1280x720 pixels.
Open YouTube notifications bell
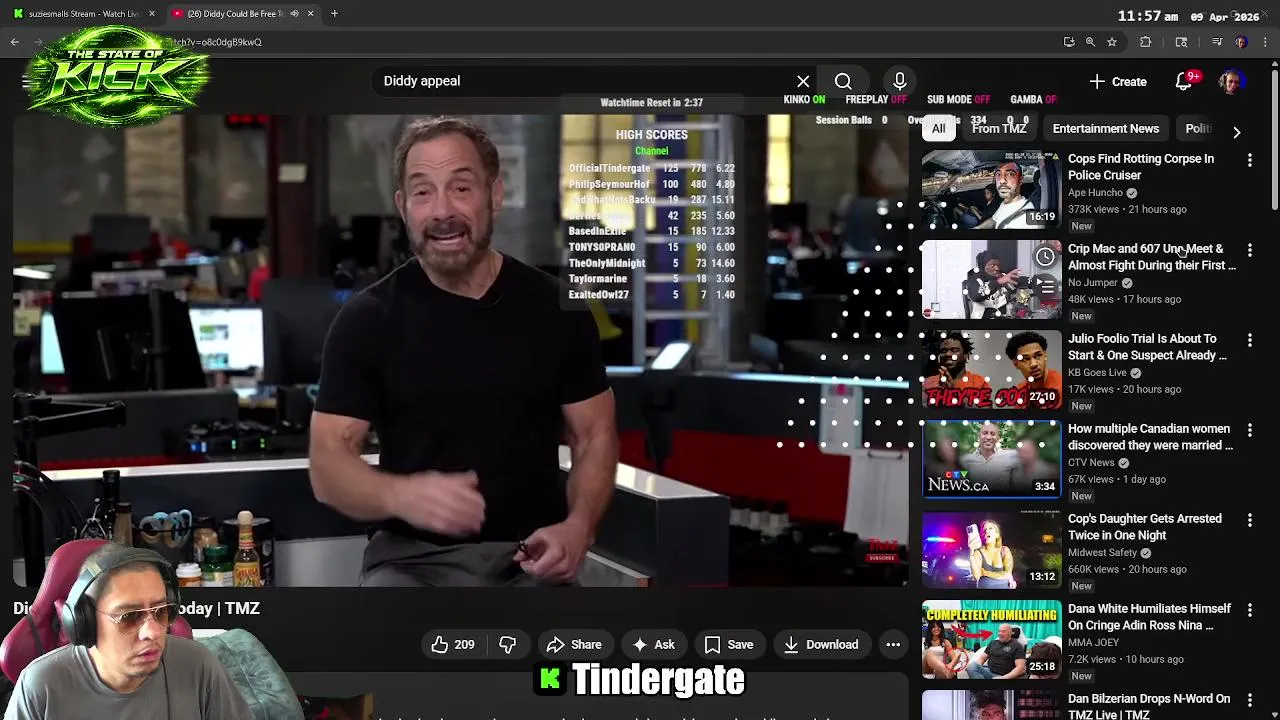point(1184,81)
